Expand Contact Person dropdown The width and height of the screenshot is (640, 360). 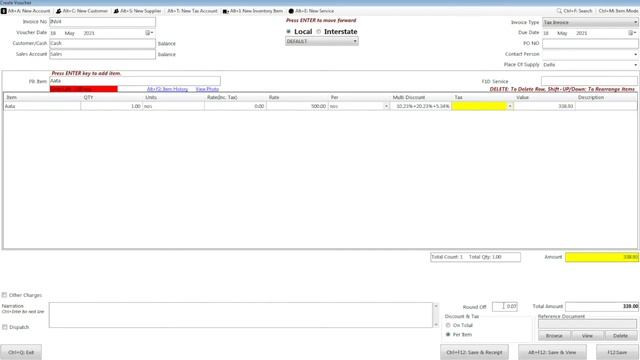click(x=635, y=54)
